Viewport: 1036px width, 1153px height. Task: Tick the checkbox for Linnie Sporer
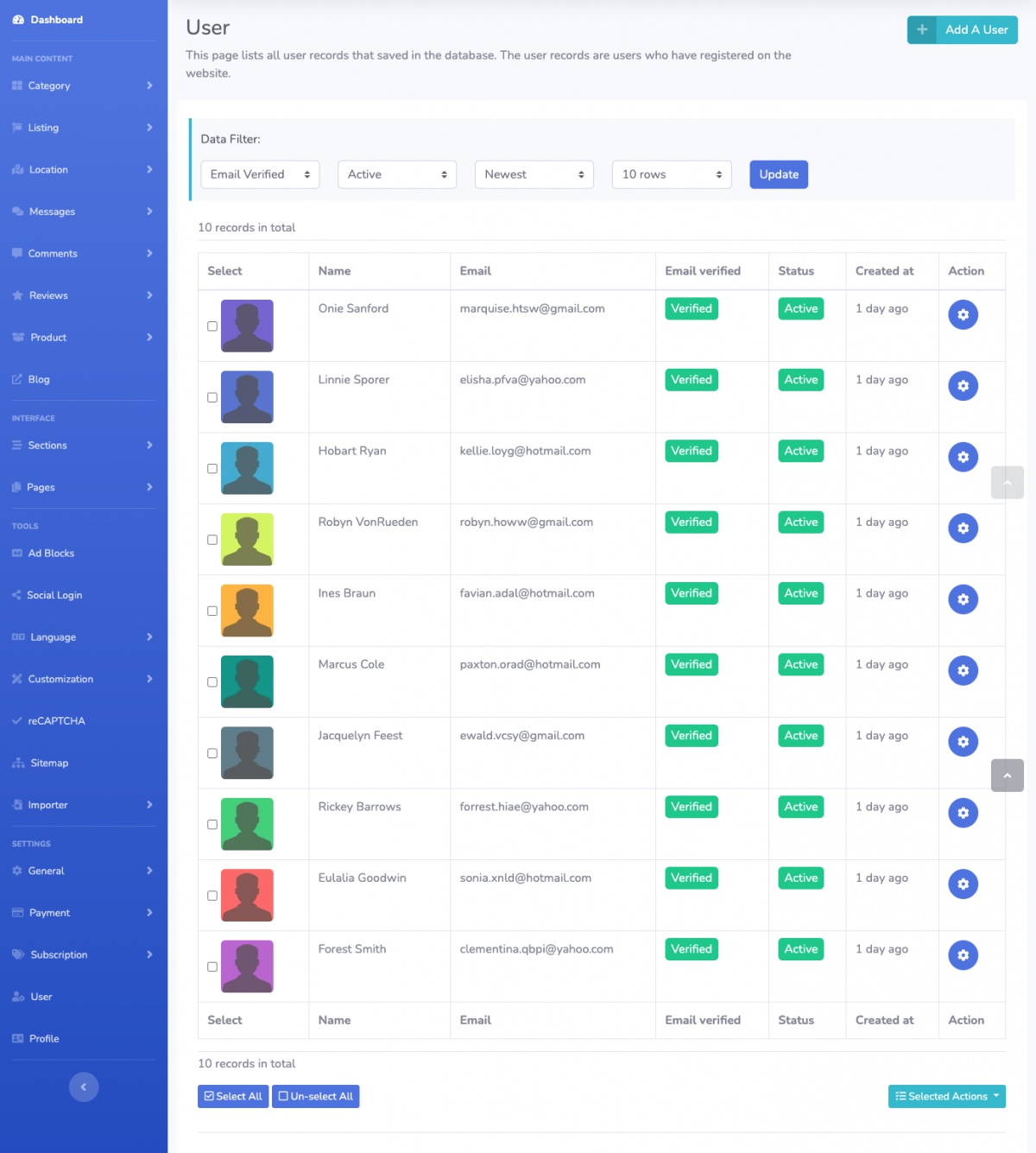(x=212, y=397)
